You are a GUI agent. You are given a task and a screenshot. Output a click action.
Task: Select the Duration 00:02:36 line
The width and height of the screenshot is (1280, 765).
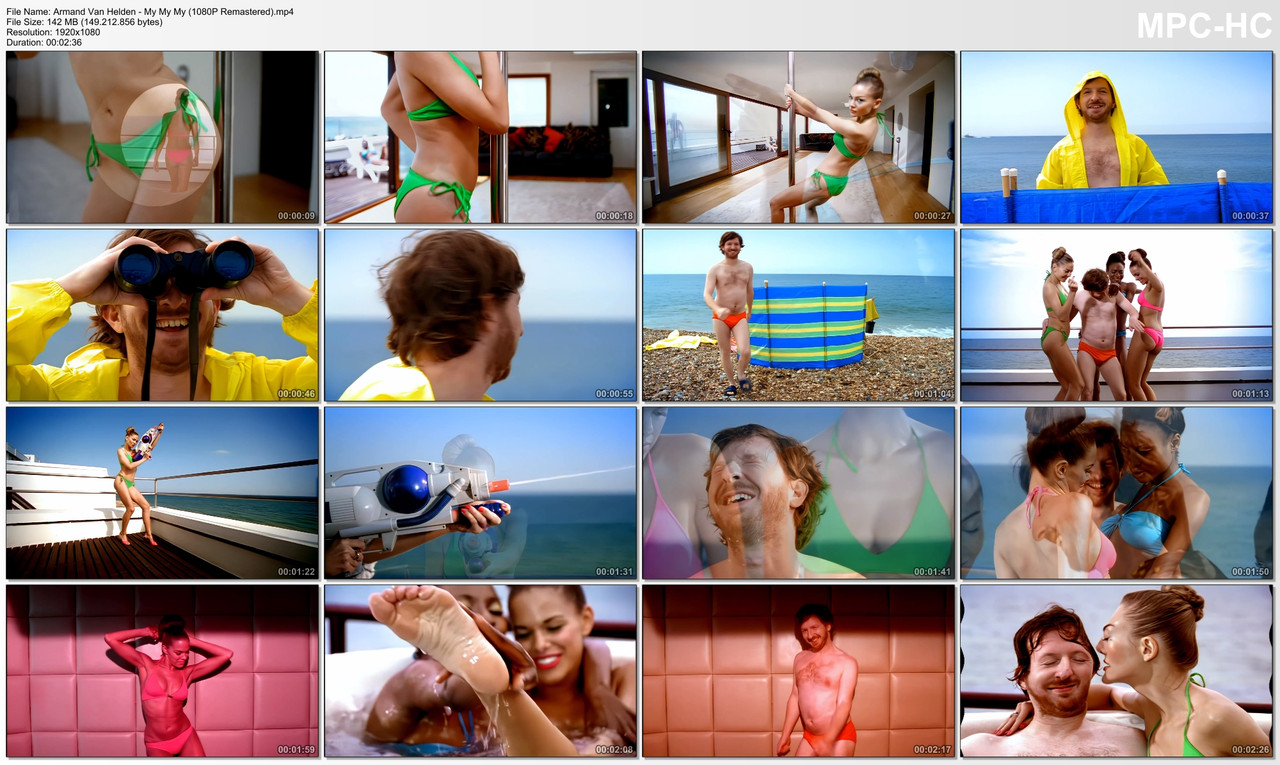pos(44,42)
